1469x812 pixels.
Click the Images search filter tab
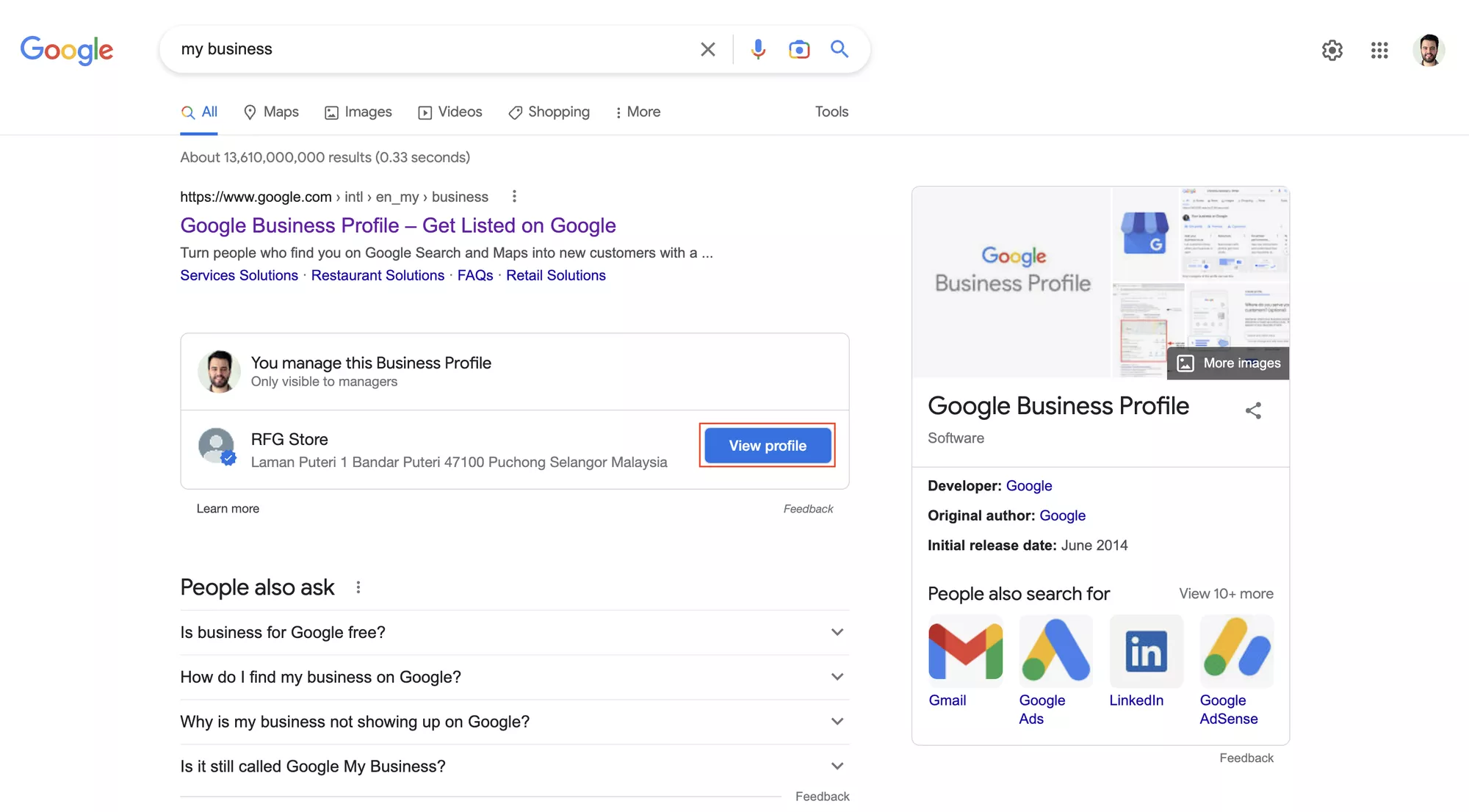click(x=367, y=112)
